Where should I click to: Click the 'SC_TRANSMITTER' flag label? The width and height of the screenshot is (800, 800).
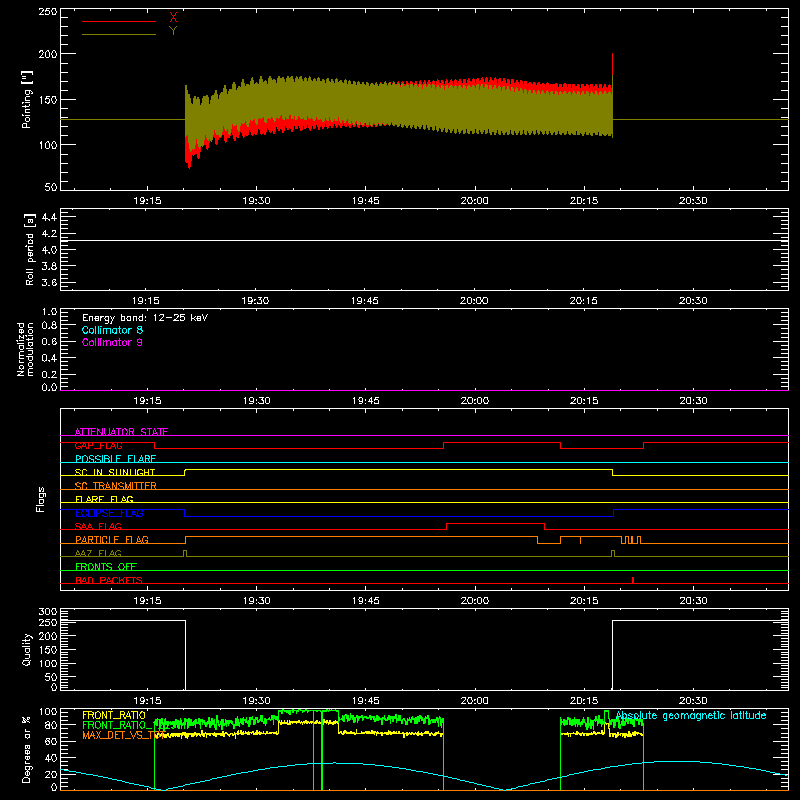pos(115,486)
